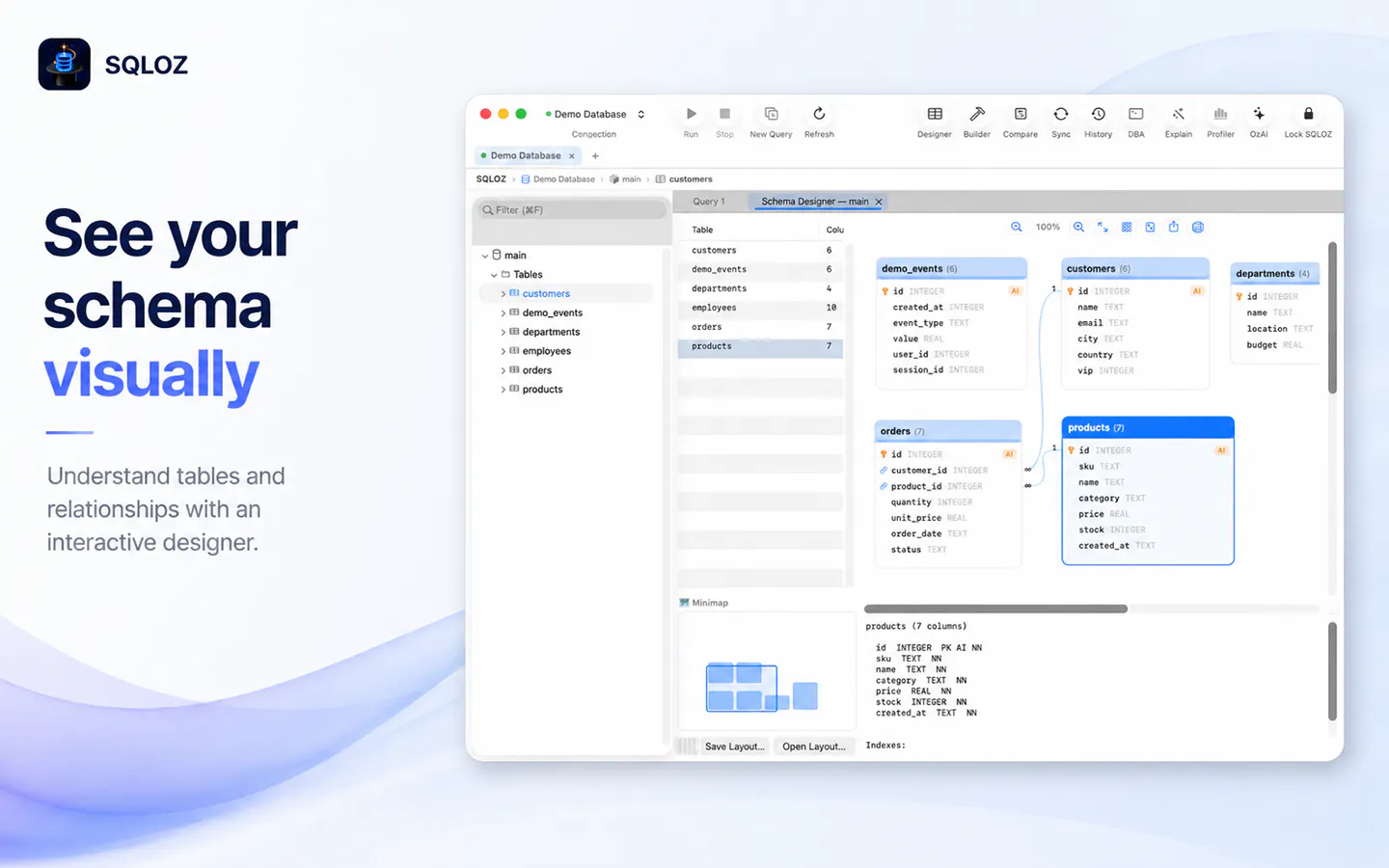
Task: Click the departments table header in diagram
Action: [1275, 274]
